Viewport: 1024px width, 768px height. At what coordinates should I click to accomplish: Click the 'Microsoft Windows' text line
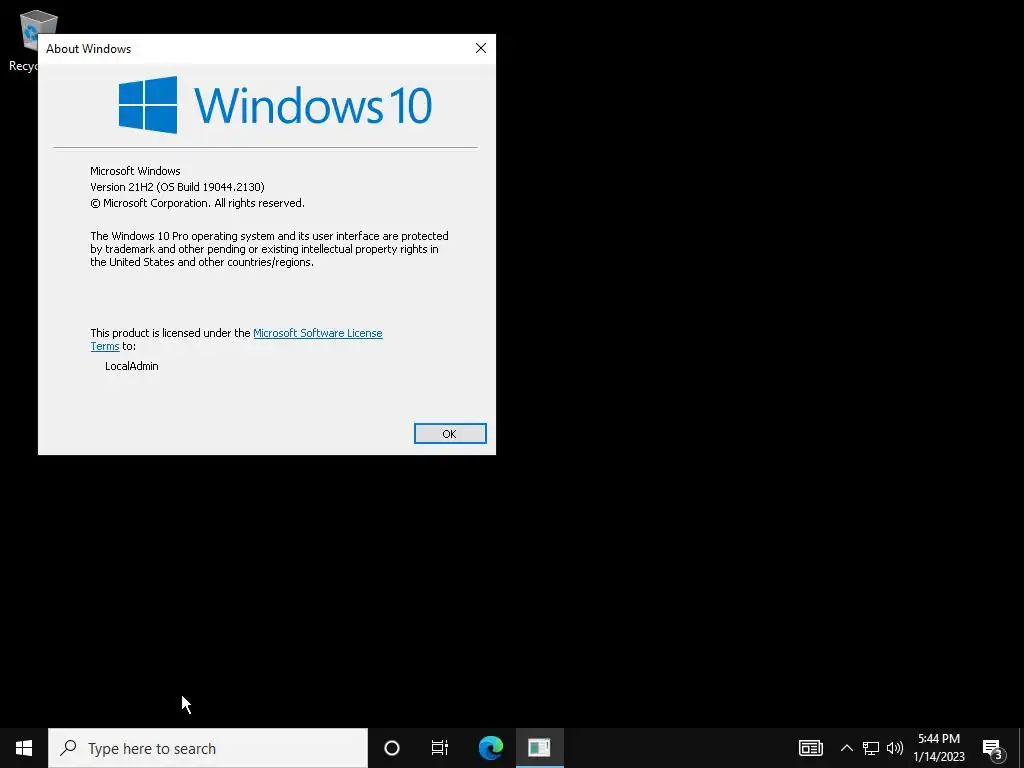135,171
